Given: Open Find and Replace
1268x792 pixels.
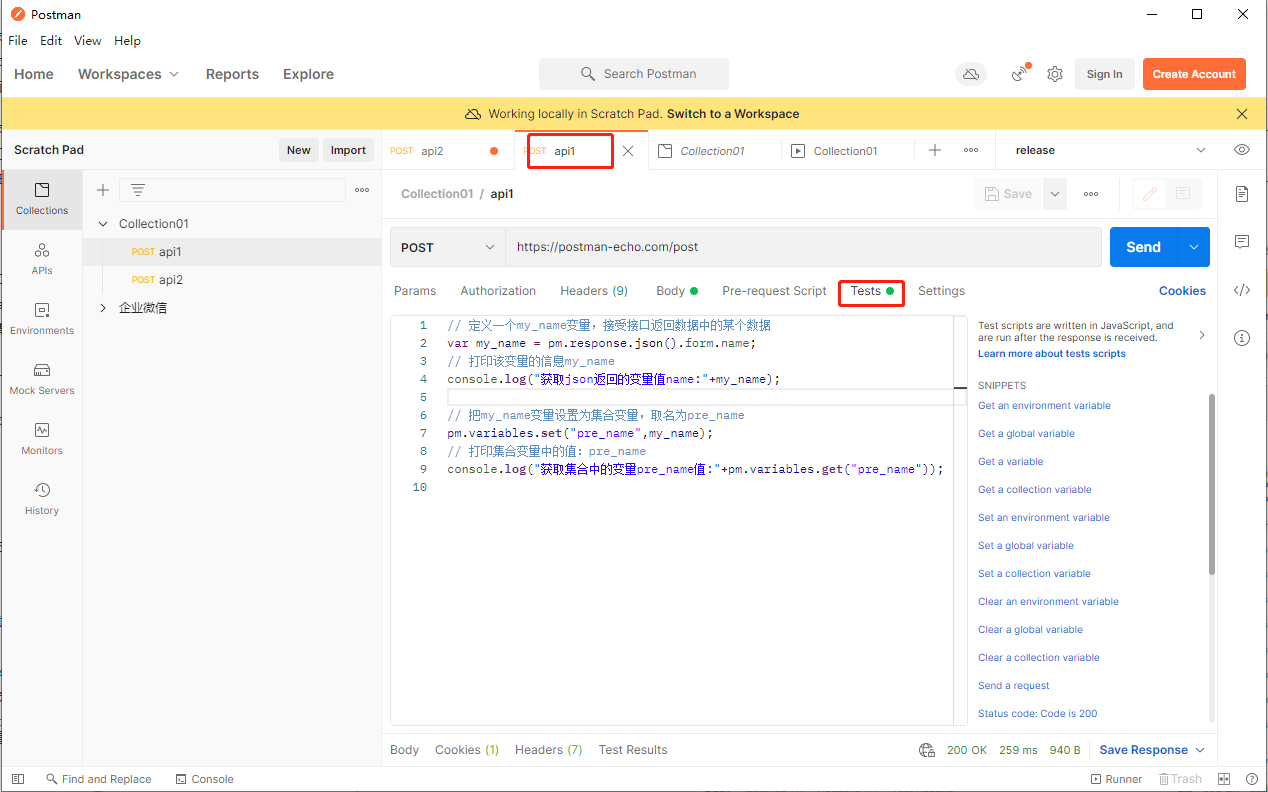Looking at the screenshot, I should click(x=98, y=779).
